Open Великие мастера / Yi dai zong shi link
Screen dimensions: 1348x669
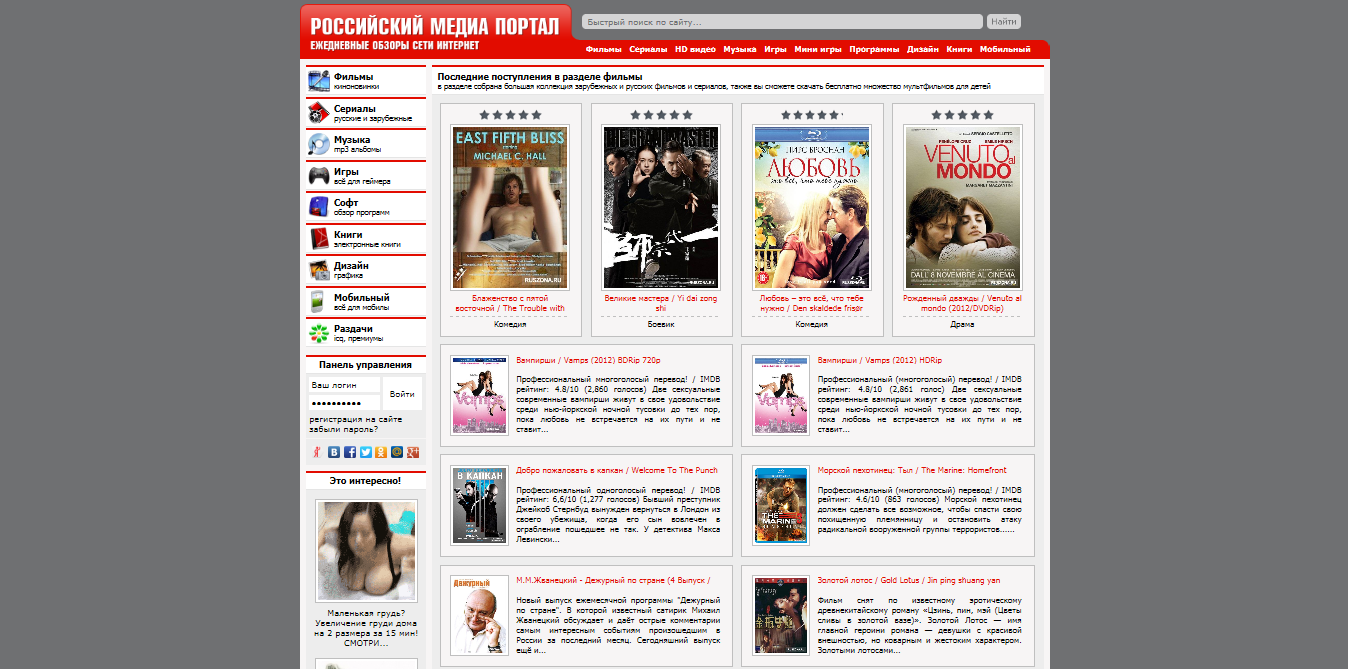coord(661,303)
